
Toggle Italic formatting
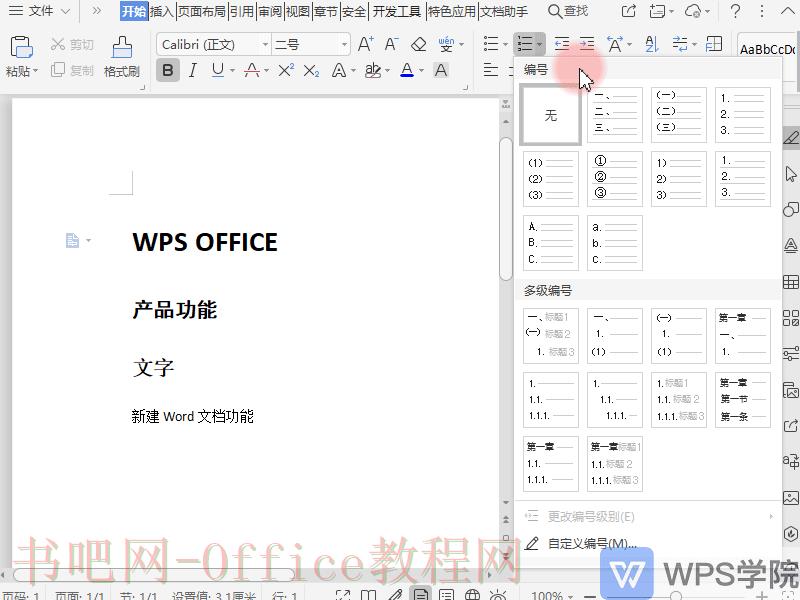pos(192,70)
